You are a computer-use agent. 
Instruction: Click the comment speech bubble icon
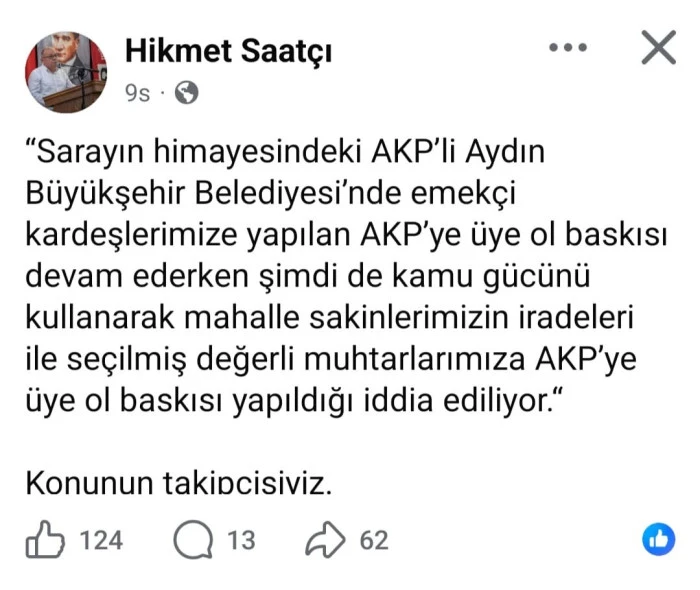(193, 540)
